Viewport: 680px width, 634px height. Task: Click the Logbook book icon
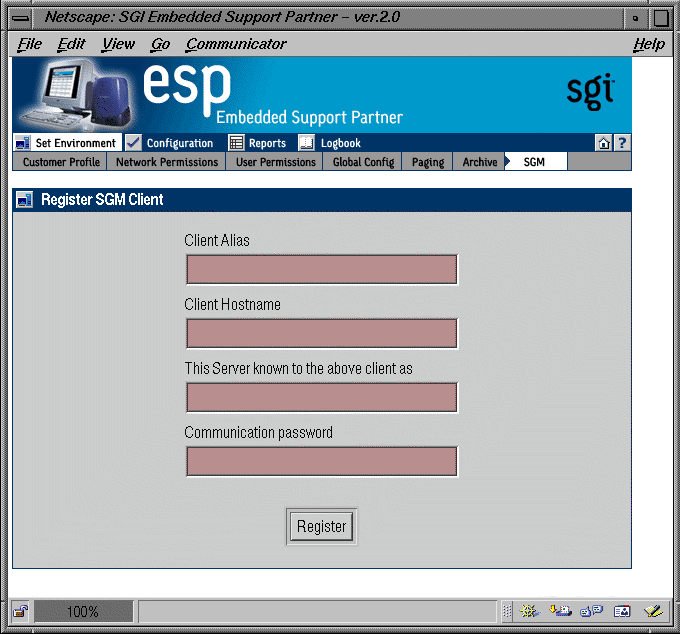307,143
